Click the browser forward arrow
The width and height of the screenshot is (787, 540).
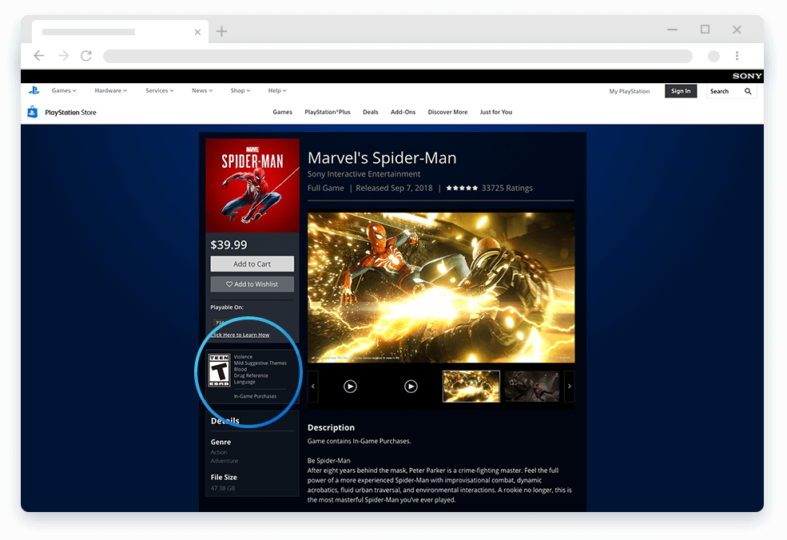click(x=63, y=56)
